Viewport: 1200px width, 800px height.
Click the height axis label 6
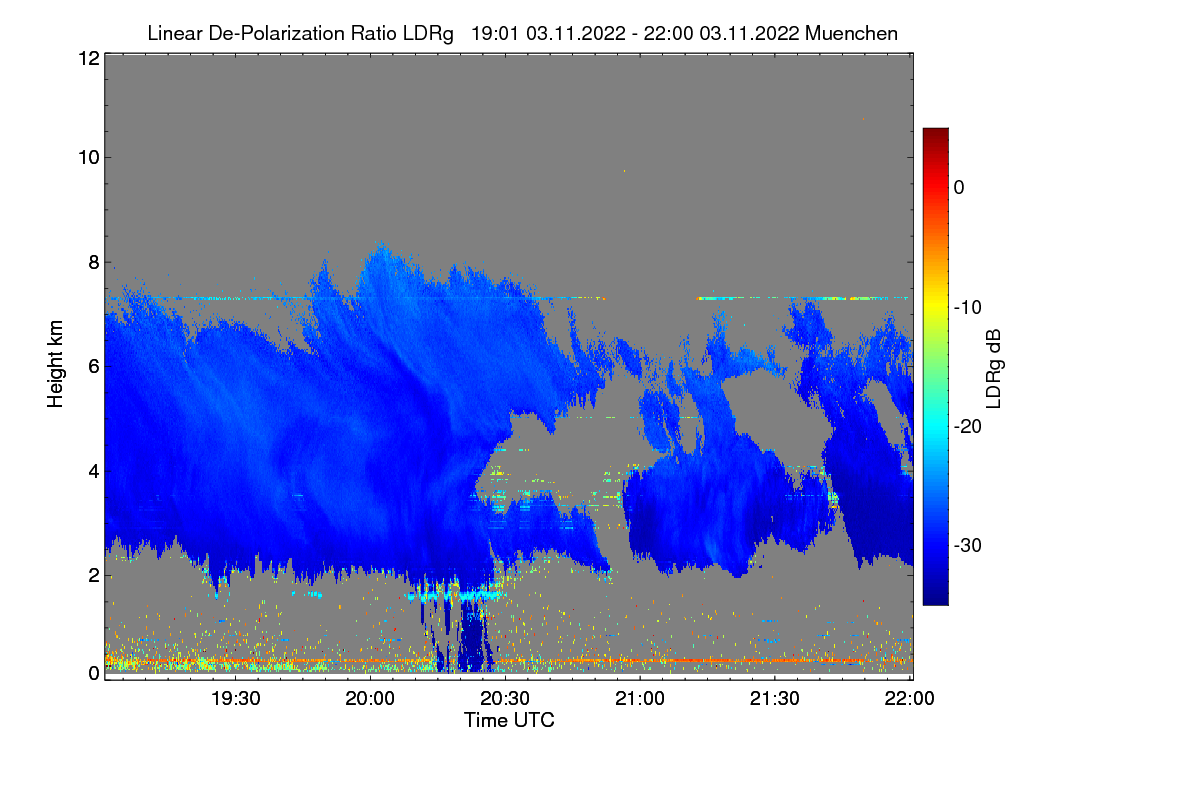tap(94, 366)
